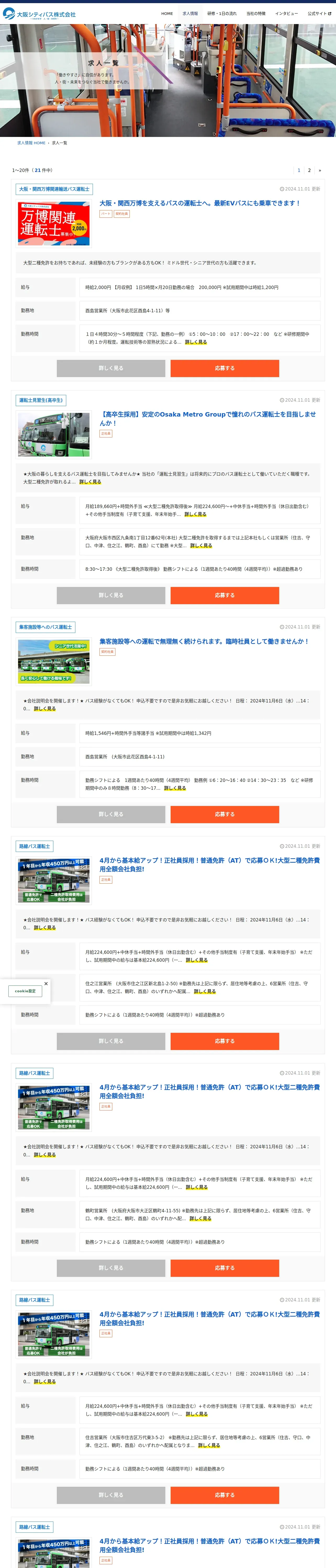Open 研修・1日の流れ menu item
Screen dimensions: 336x1568
click(x=222, y=13)
